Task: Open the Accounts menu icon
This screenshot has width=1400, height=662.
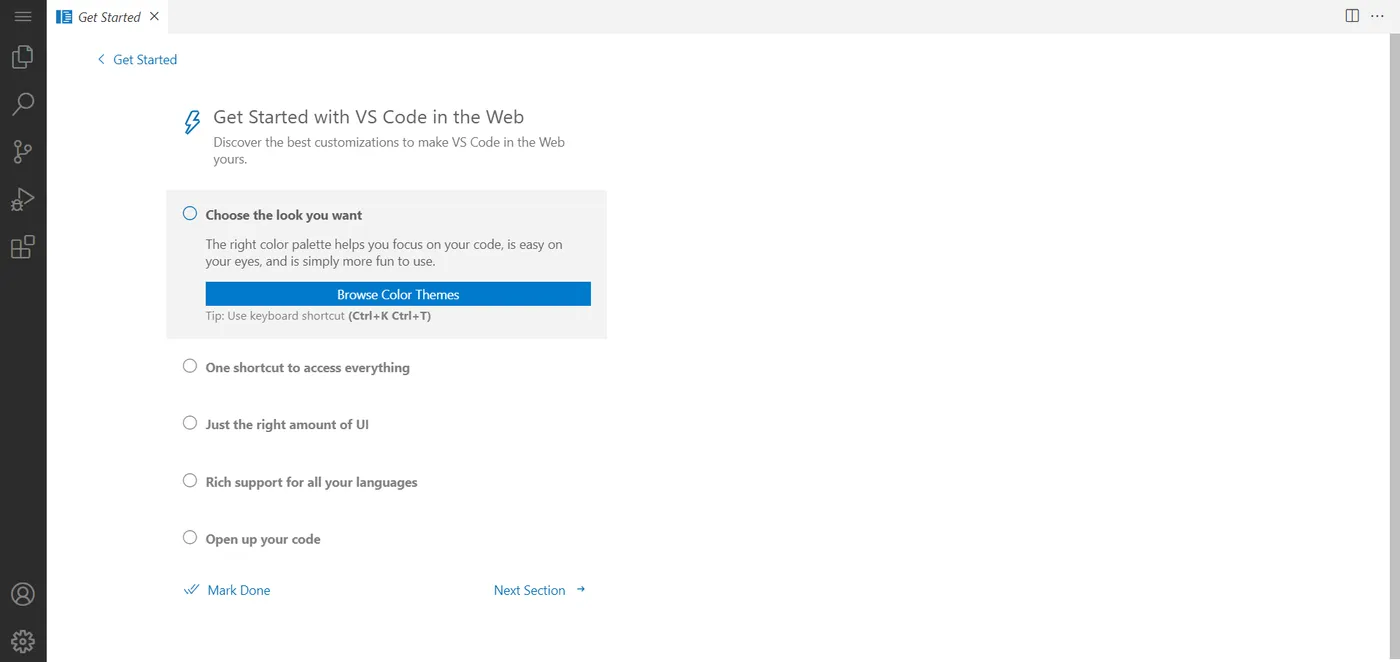Action: pyautogui.click(x=22, y=594)
